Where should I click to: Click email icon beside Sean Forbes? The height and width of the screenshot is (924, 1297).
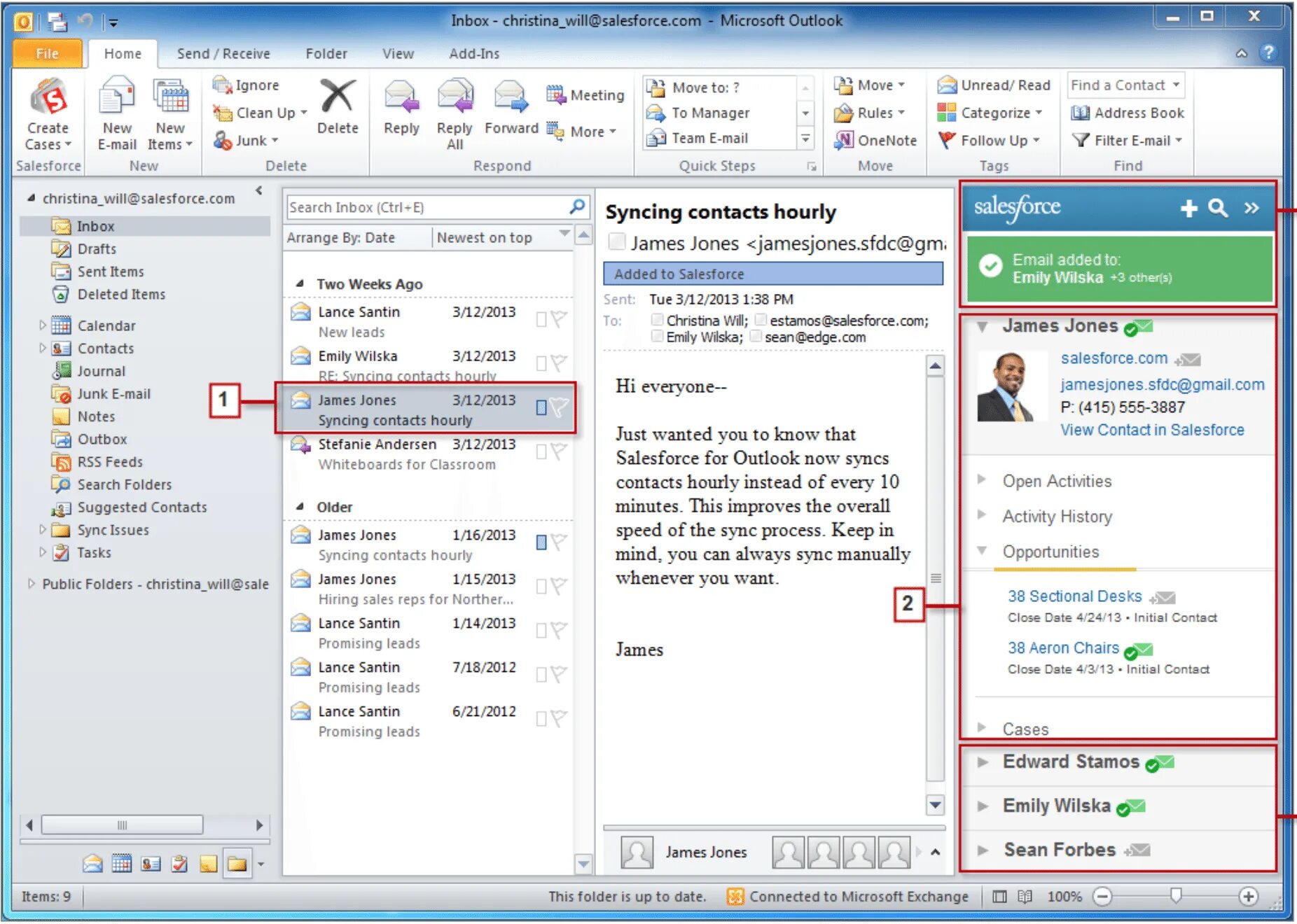point(1137,850)
